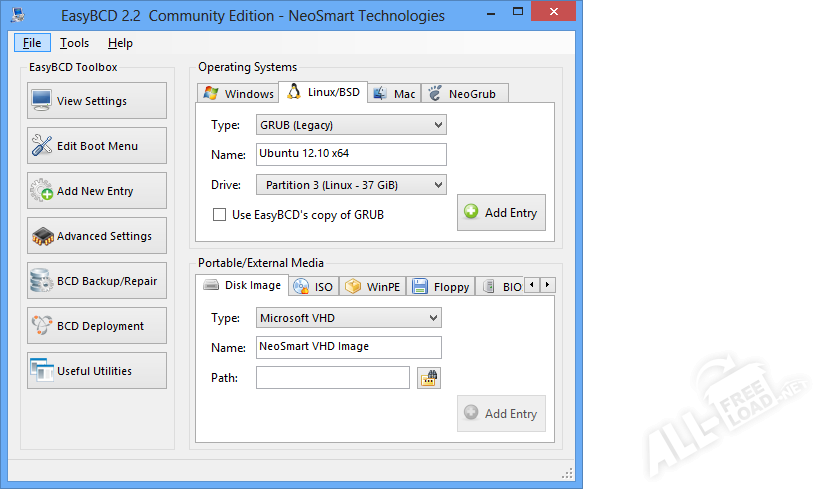Click the empty Path text field
819x489 pixels.
(332, 377)
